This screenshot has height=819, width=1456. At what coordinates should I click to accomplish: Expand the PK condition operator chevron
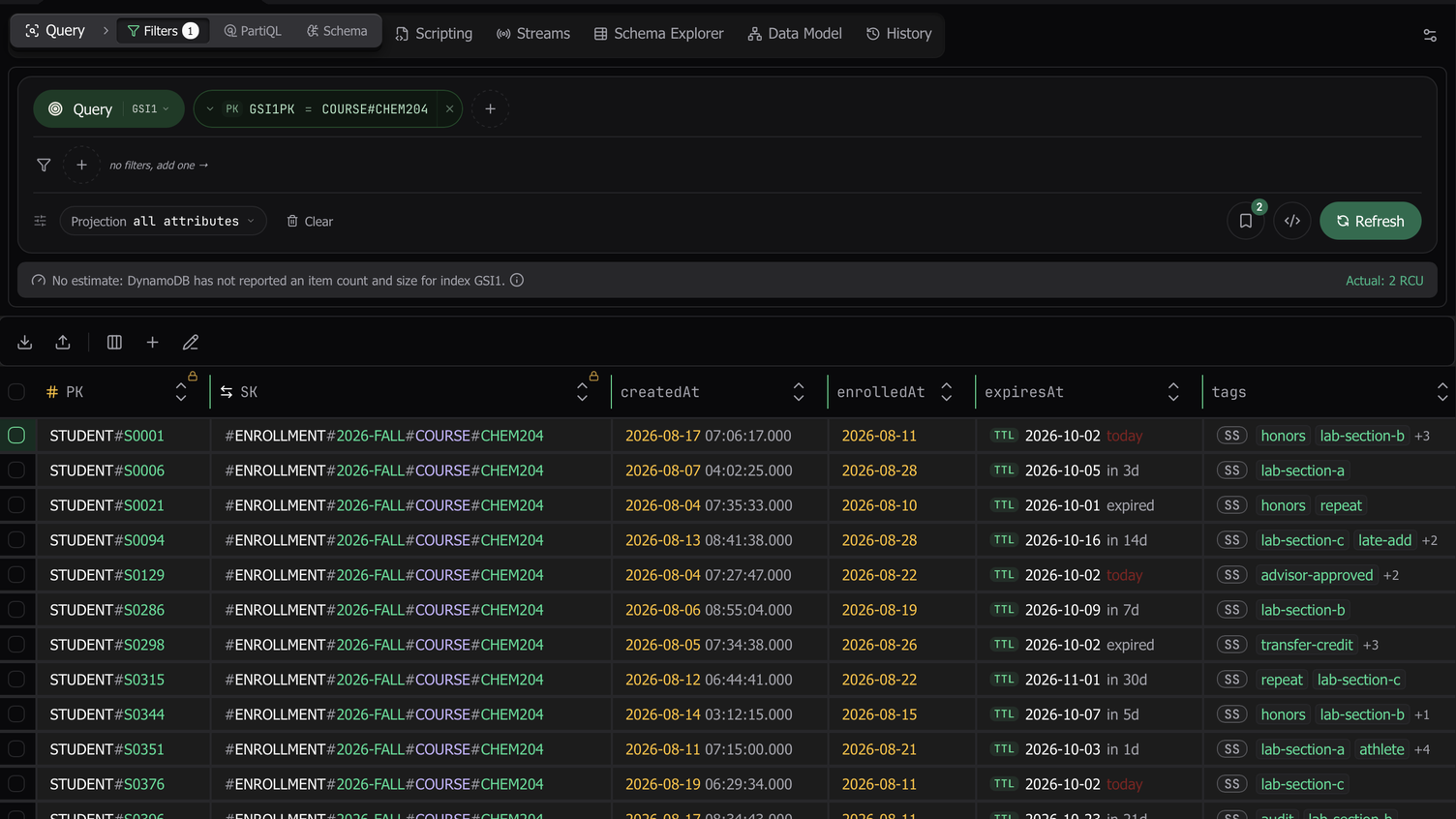(x=210, y=109)
